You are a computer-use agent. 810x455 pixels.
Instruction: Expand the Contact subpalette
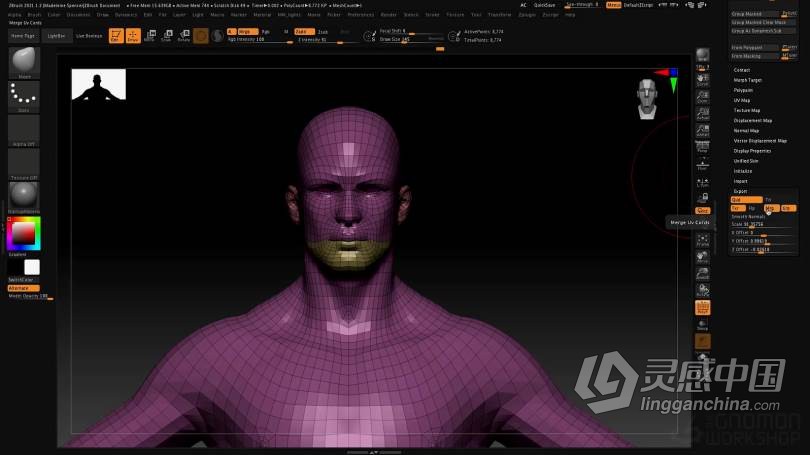click(742, 70)
